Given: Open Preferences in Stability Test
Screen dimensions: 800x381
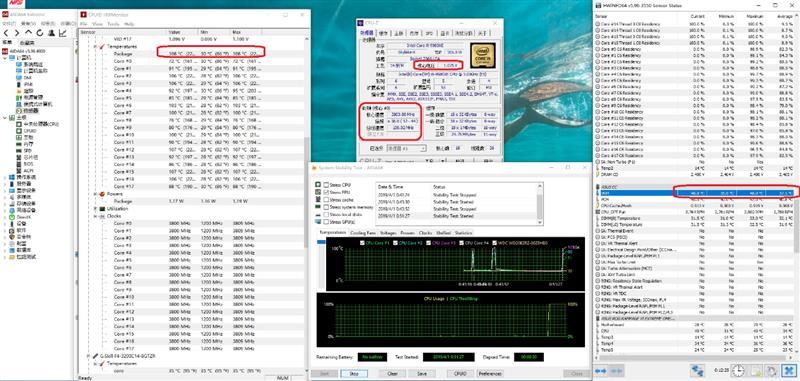Looking at the screenshot, I should coord(490,373).
